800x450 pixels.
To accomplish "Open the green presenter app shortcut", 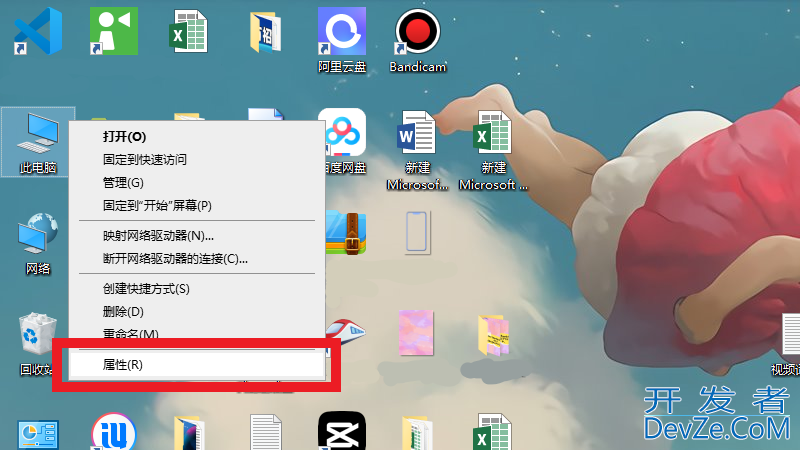I will tap(114, 31).
